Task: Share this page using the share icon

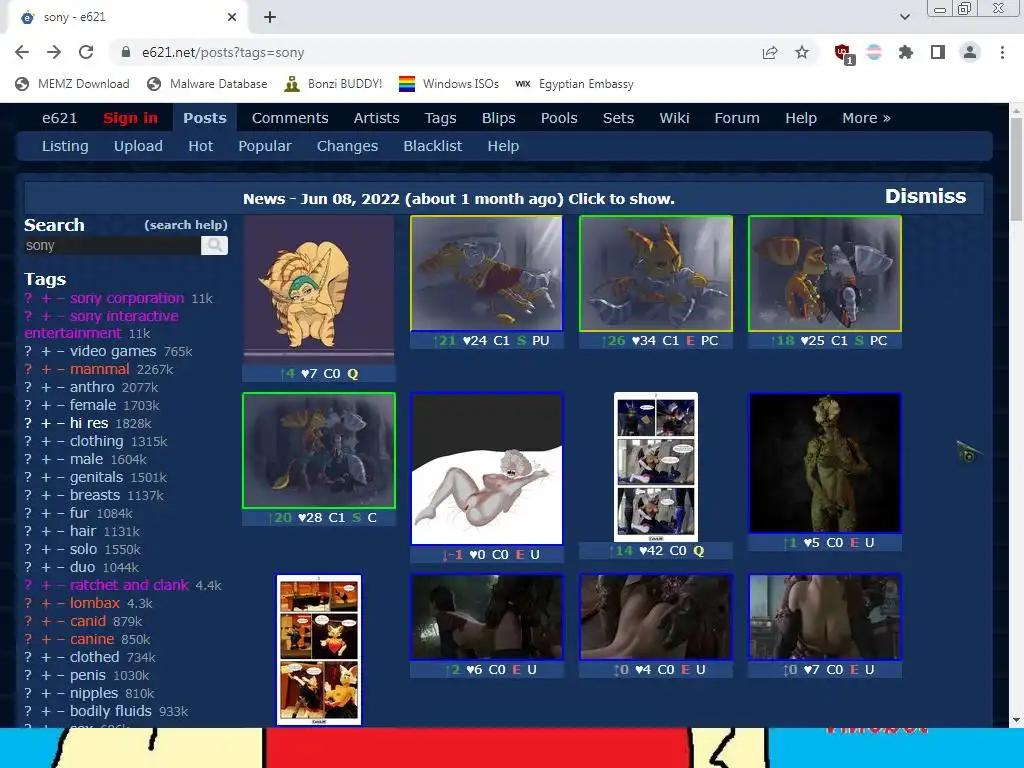Action: point(770,52)
